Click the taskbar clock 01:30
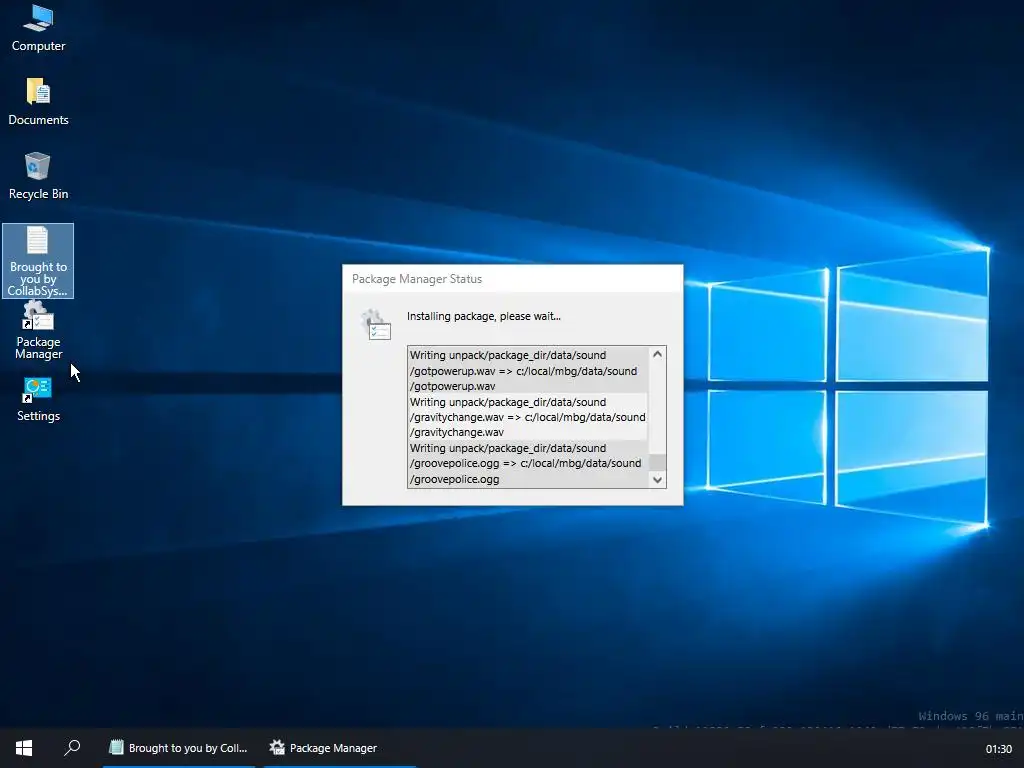Viewport: 1024px width, 768px height. tap(999, 749)
